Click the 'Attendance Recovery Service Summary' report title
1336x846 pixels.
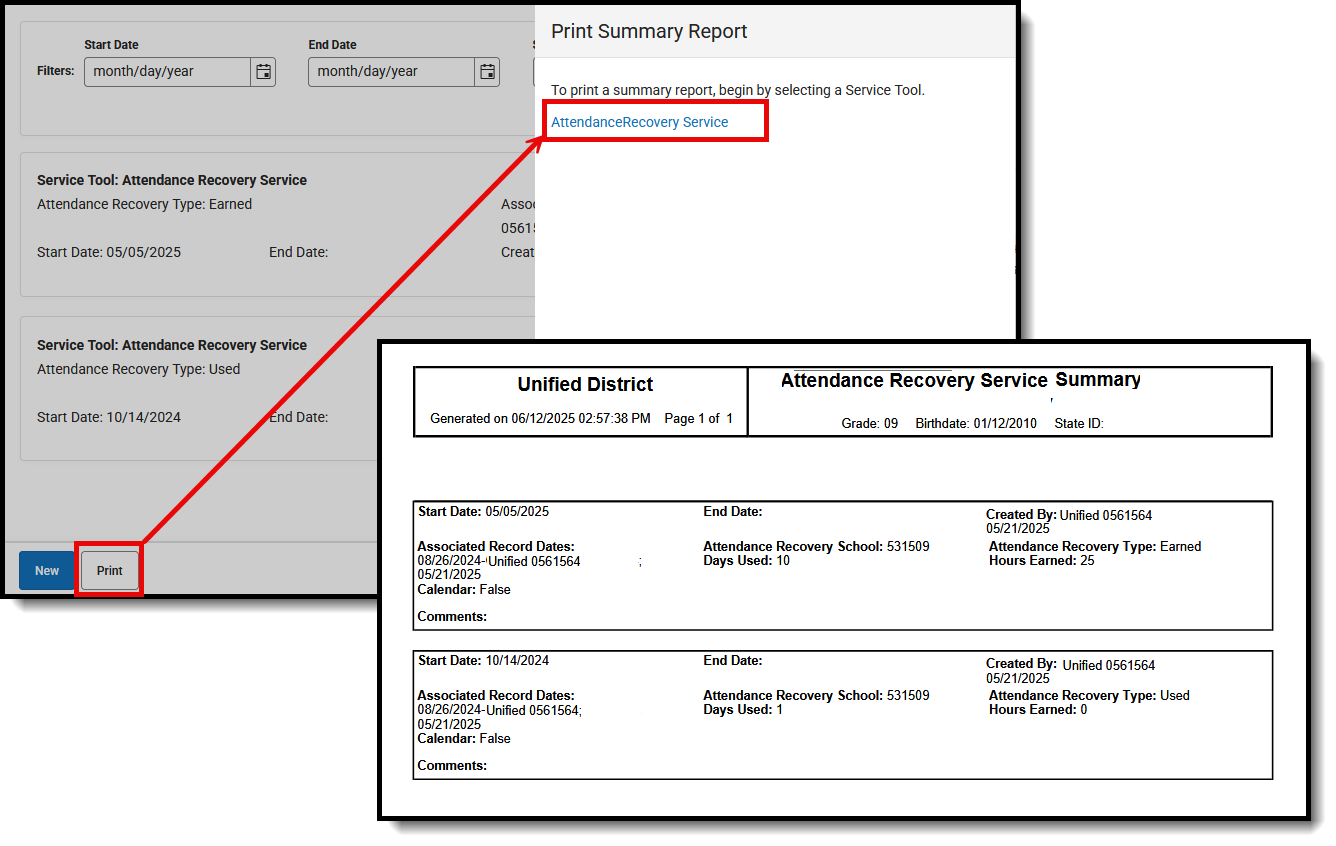click(960, 380)
